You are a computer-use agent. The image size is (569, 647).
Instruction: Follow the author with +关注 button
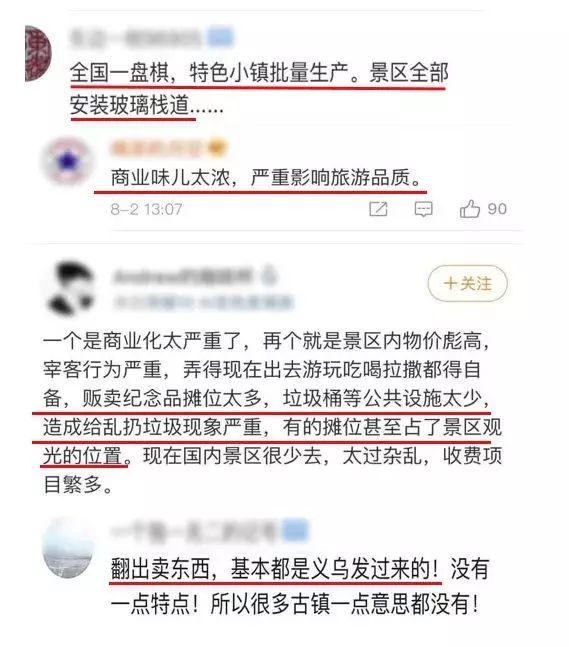point(467,283)
